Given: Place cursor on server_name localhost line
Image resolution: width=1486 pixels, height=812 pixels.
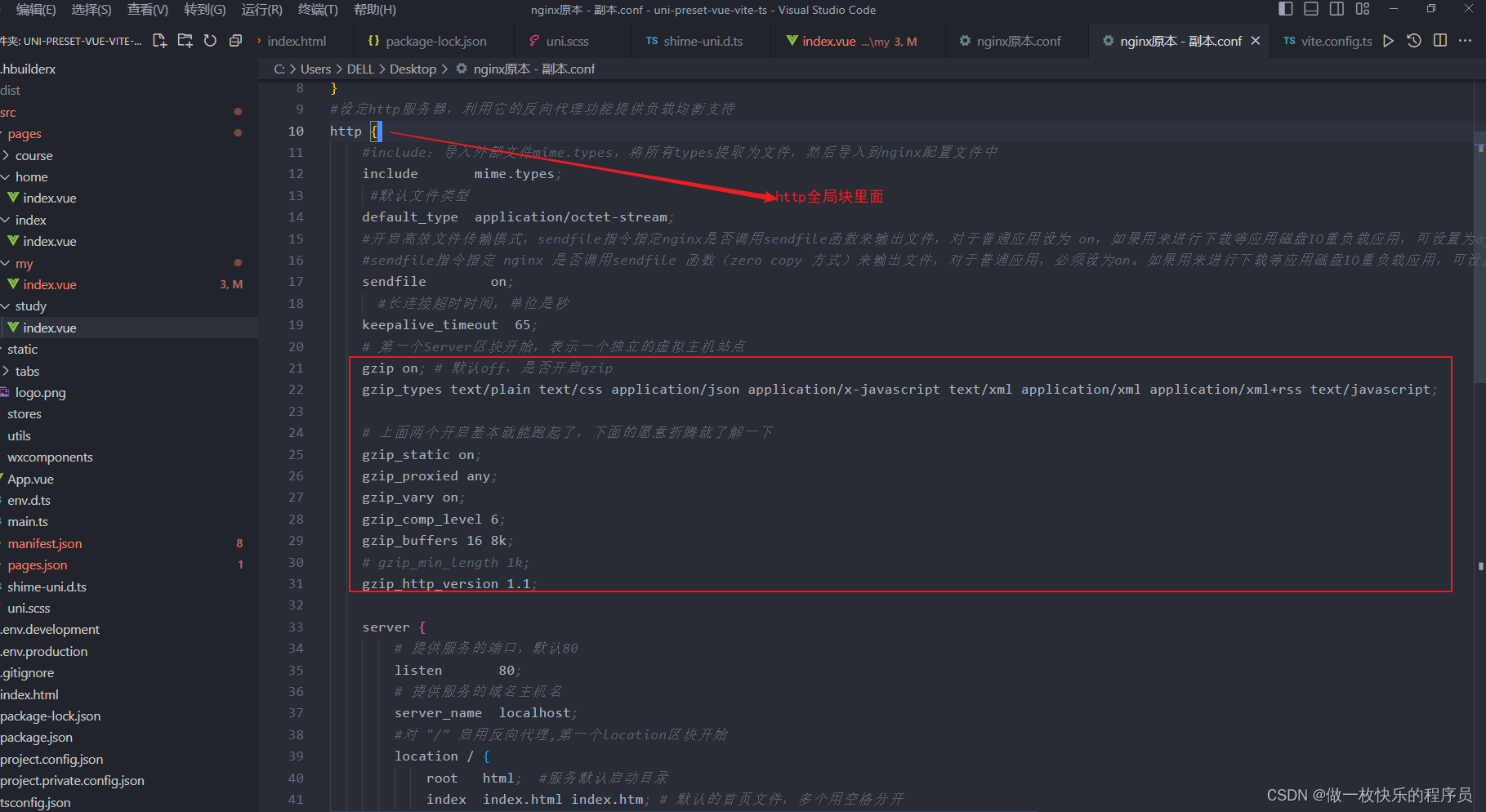Looking at the screenshot, I should 485,712.
